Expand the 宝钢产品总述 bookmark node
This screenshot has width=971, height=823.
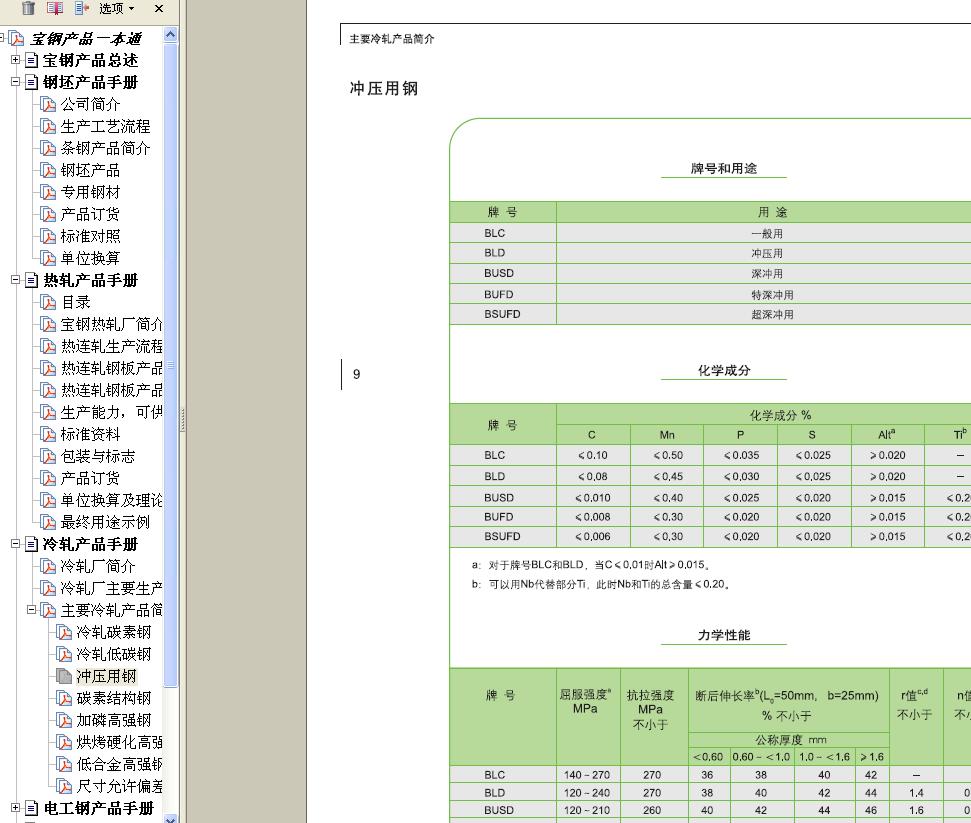point(15,60)
